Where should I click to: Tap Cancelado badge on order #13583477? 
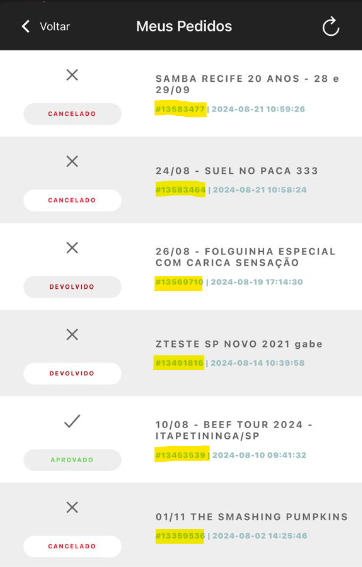coord(72,114)
